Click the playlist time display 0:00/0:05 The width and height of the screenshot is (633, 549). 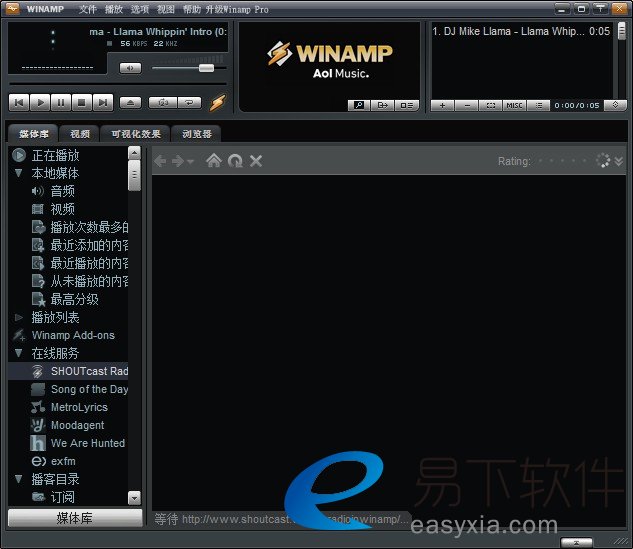click(576, 105)
